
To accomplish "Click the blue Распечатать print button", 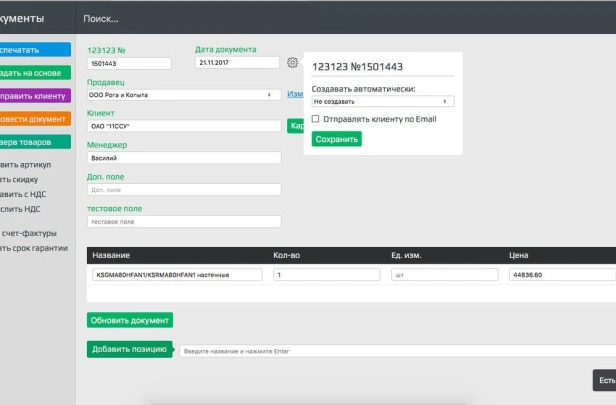I will (x=35, y=49).
